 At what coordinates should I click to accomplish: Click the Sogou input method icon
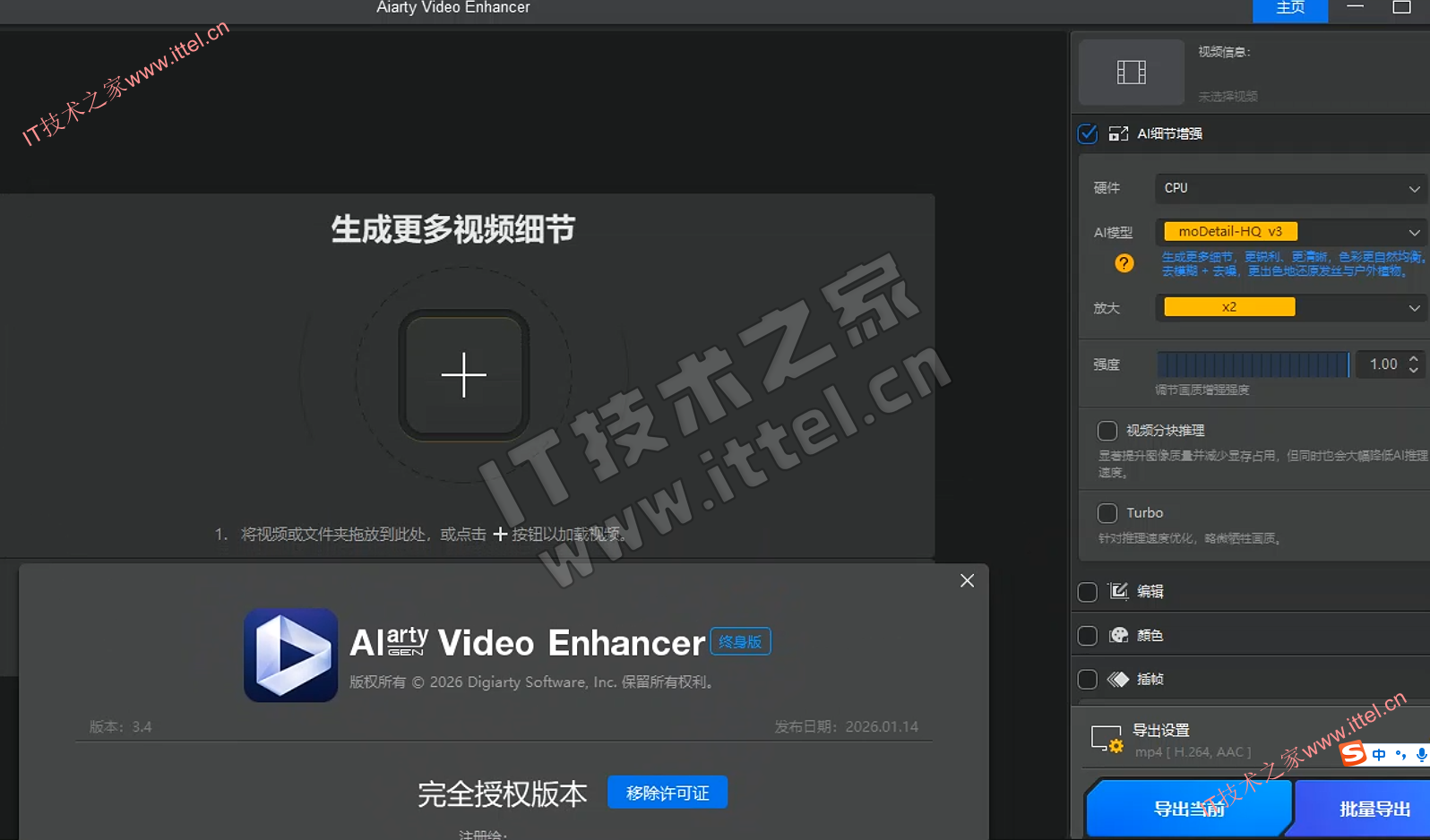1353,754
